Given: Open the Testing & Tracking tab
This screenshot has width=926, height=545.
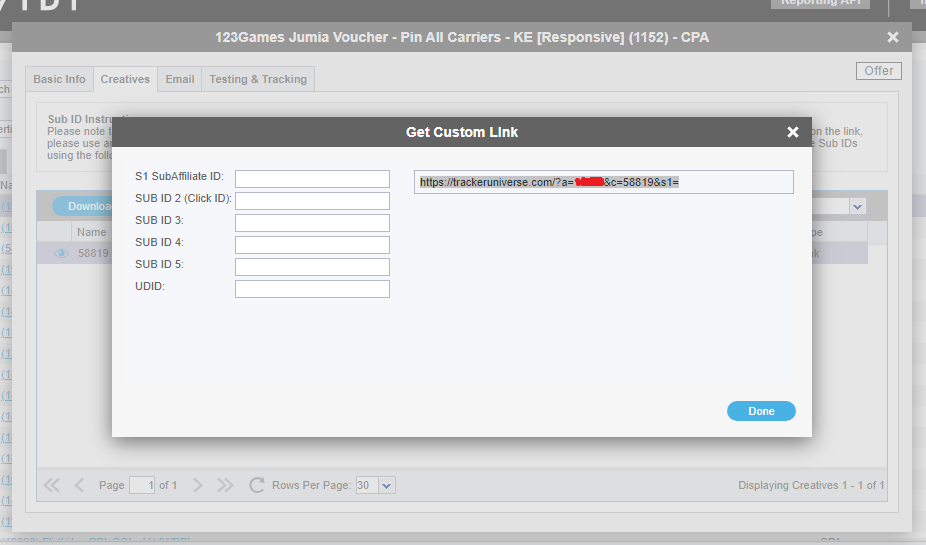Looking at the screenshot, I should (258, 79).
